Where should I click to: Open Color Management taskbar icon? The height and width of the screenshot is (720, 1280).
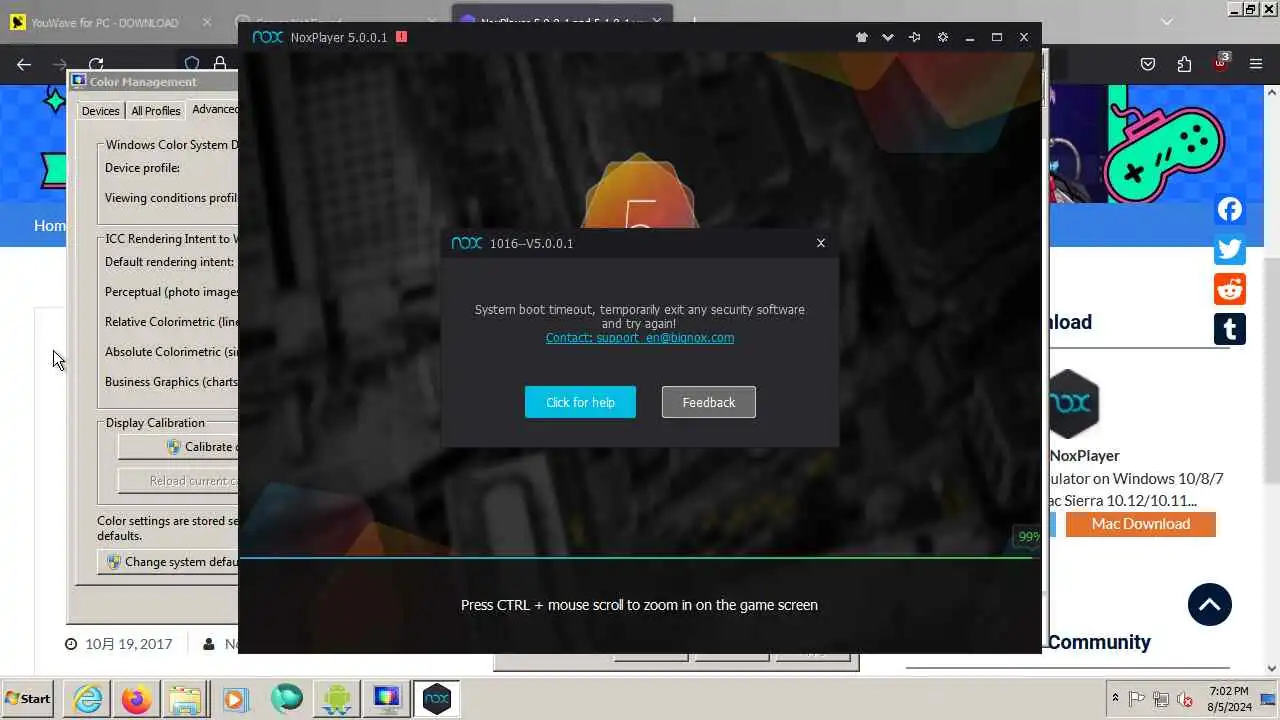(387, 699)
